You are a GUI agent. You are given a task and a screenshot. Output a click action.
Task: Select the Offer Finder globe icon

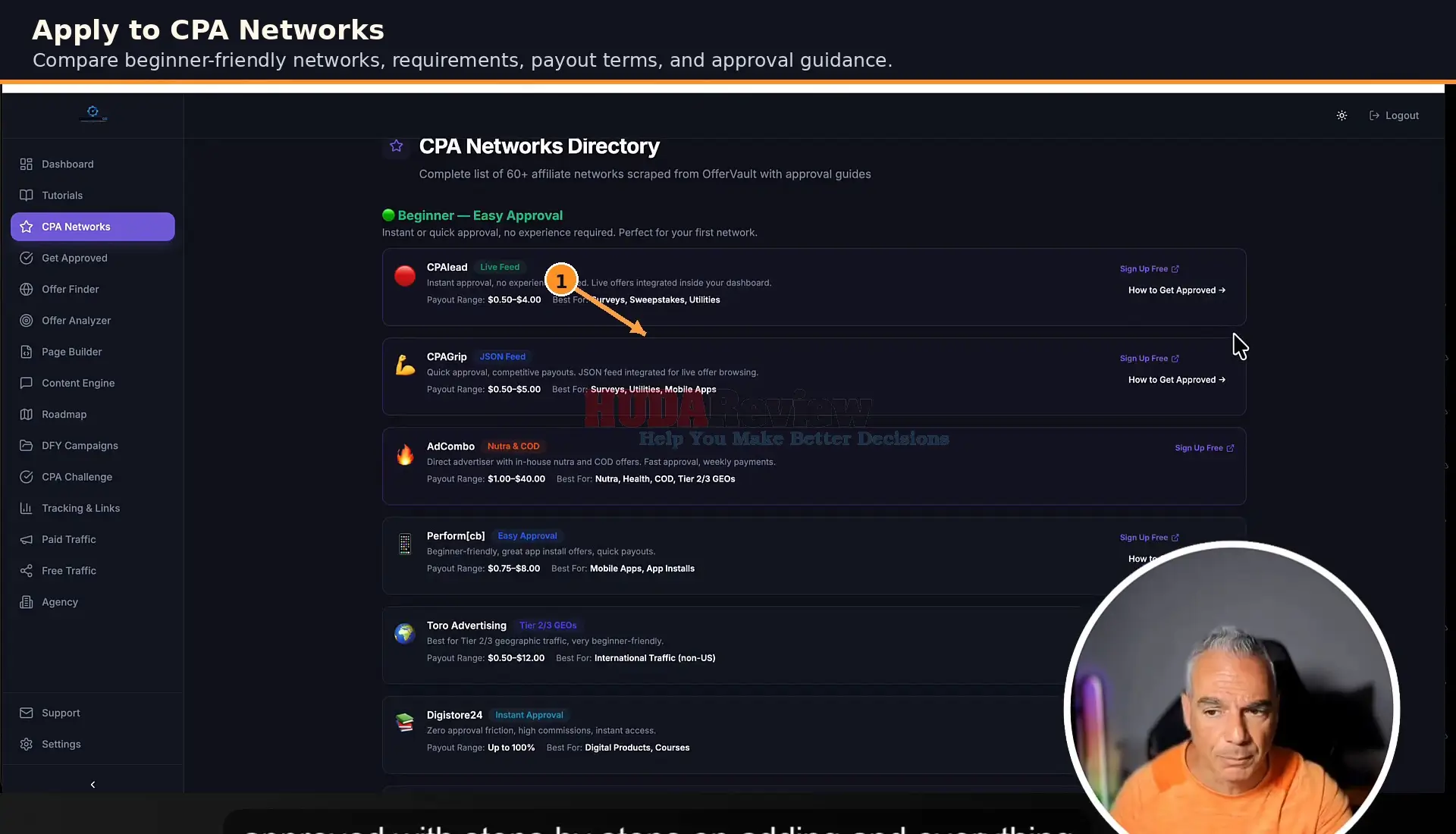click(x=27, y=289)
